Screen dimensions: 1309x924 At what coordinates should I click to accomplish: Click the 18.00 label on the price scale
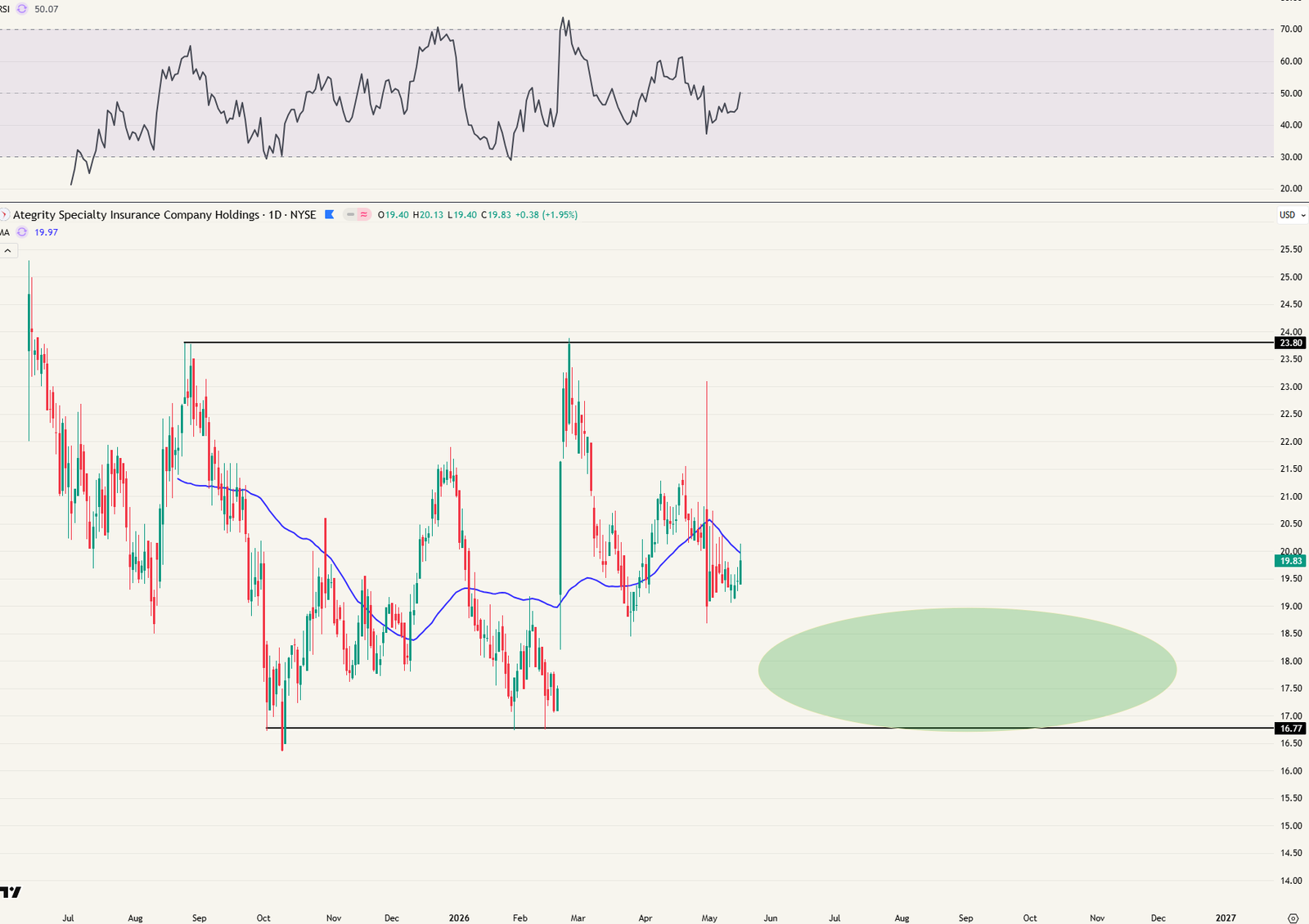(x=1291, y=662)
